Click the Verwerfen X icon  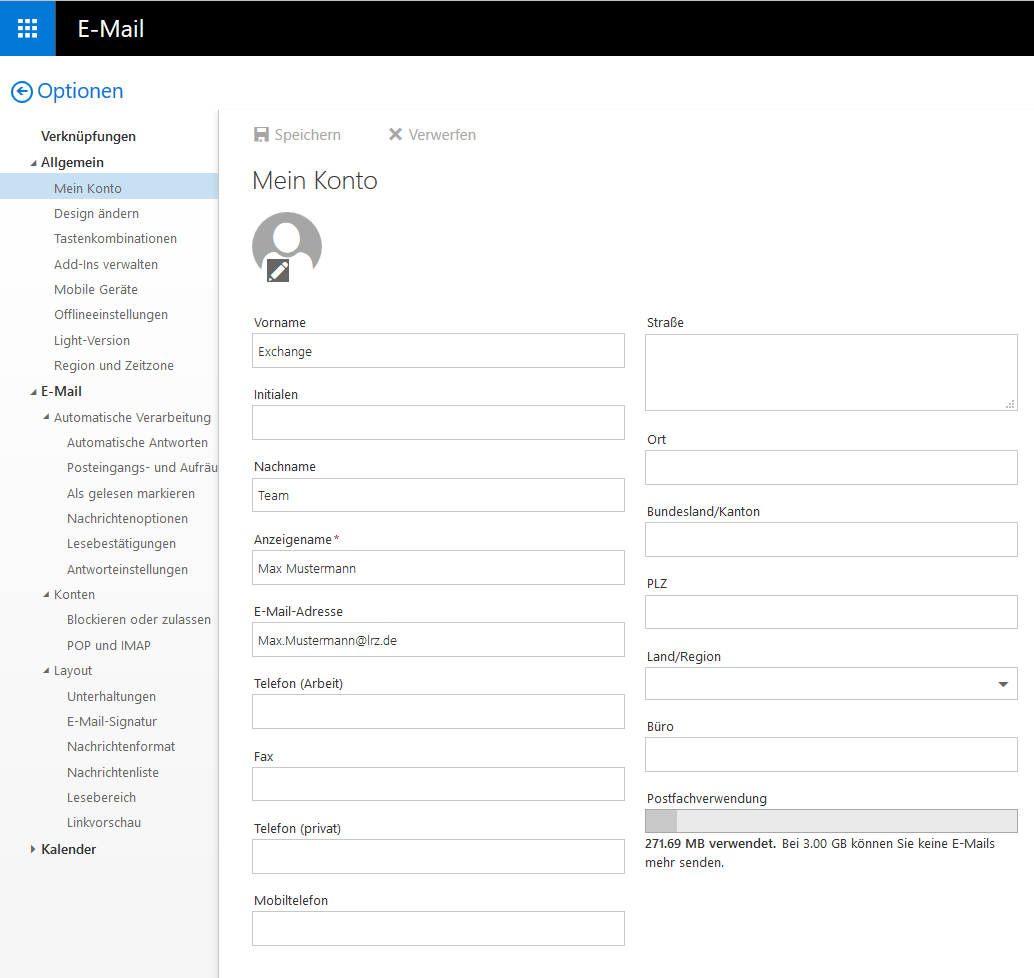pos(395,135)
